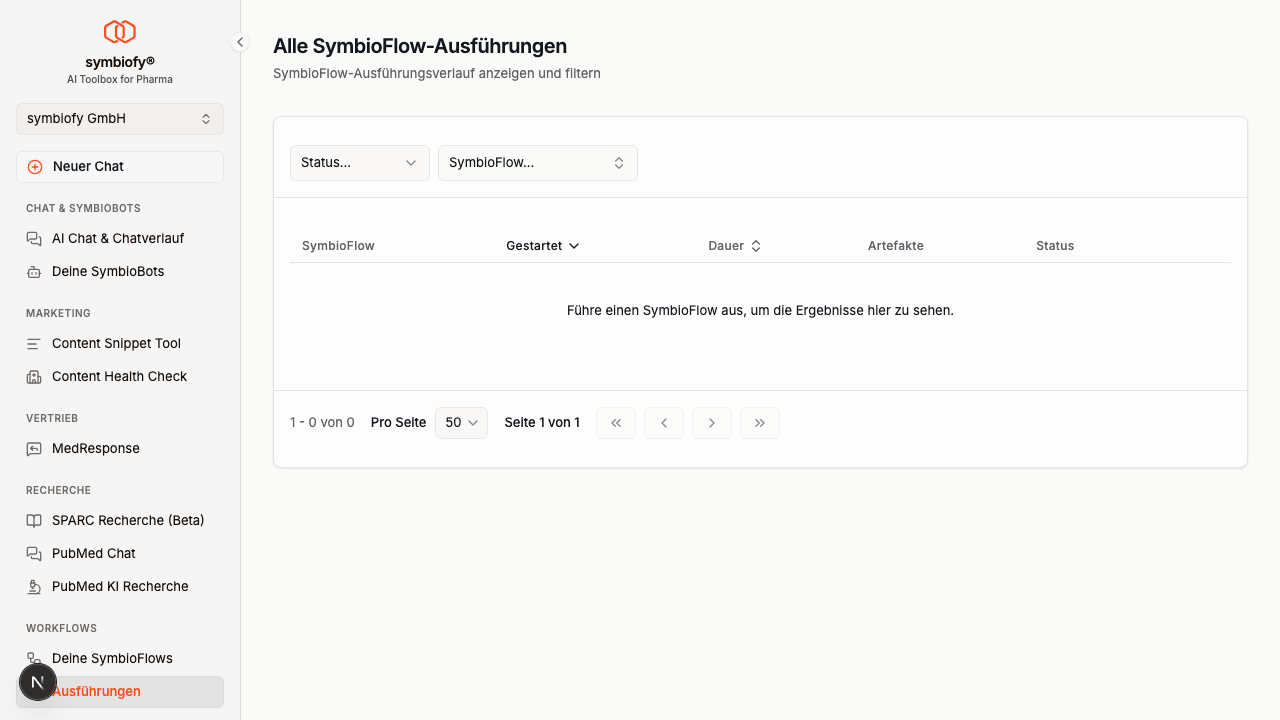
Task: Click the plus icon beside Neuer Chat
Action: 35,167
